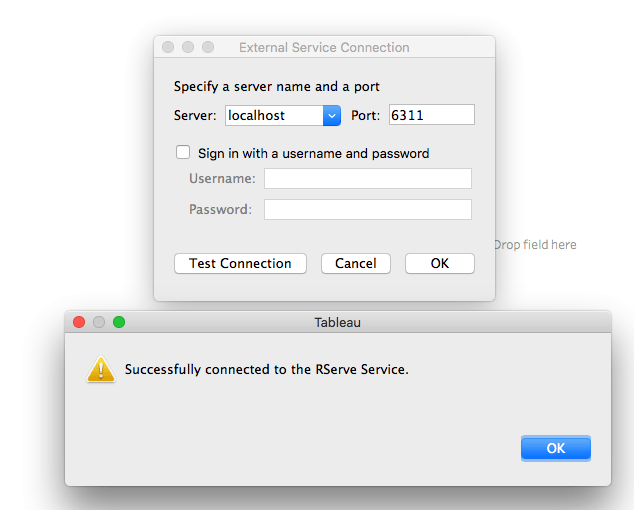Confirm External Service Connection with white OK
The image size is (634, 510).
click(x=440, y=264)
